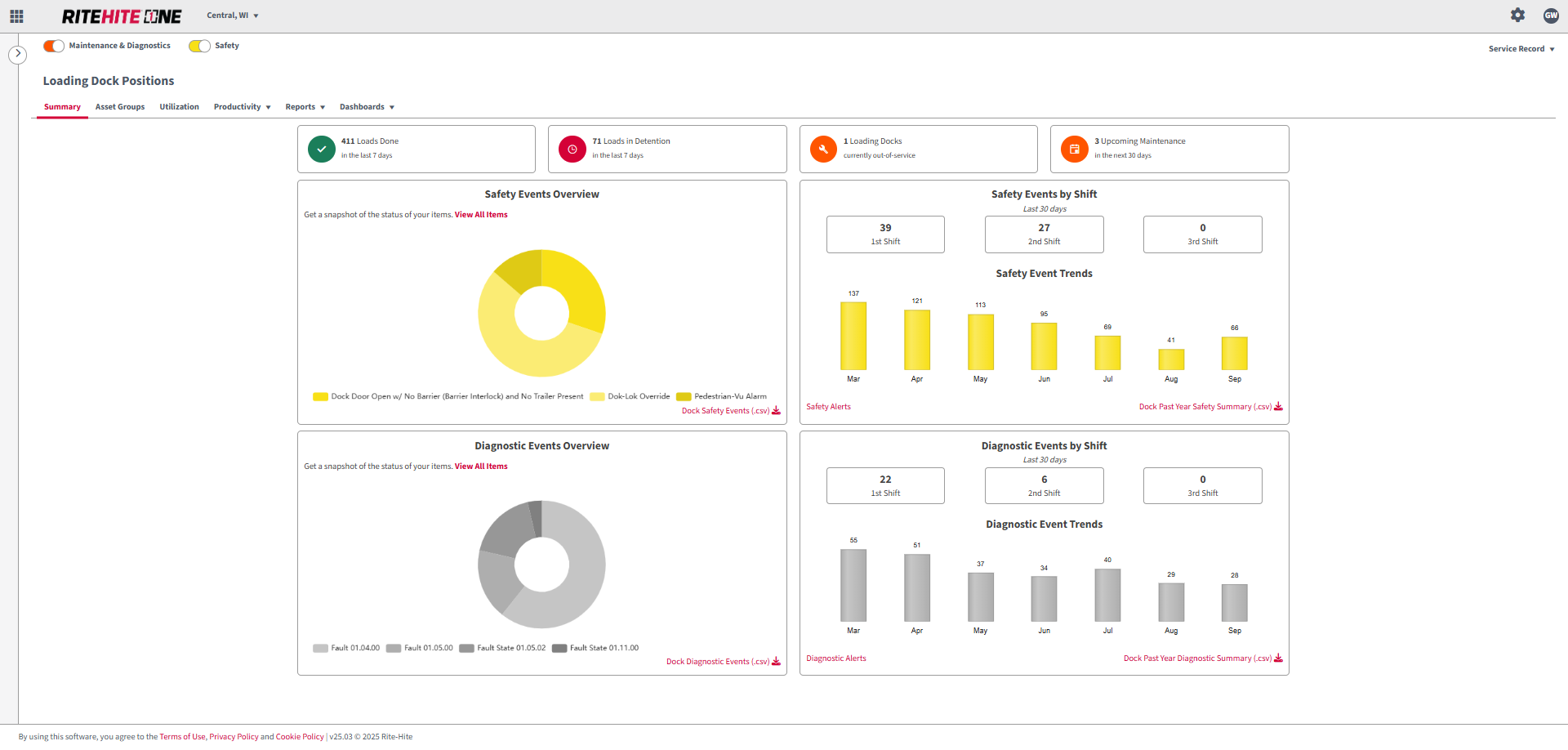Toggle the Maintenance & Diagnostics switch
The image size is (1568, 750).
point(54,46)
